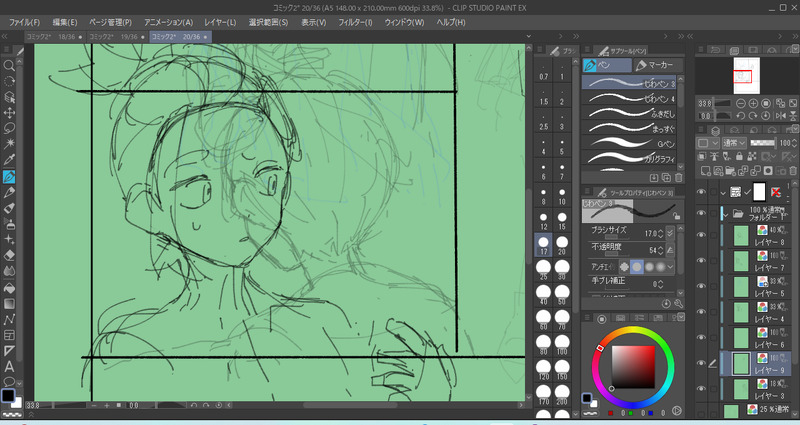The image size is (800, 425).
Task: Toggle visibility eye of レイヤー 3
Action: click(x=701, y=389)
